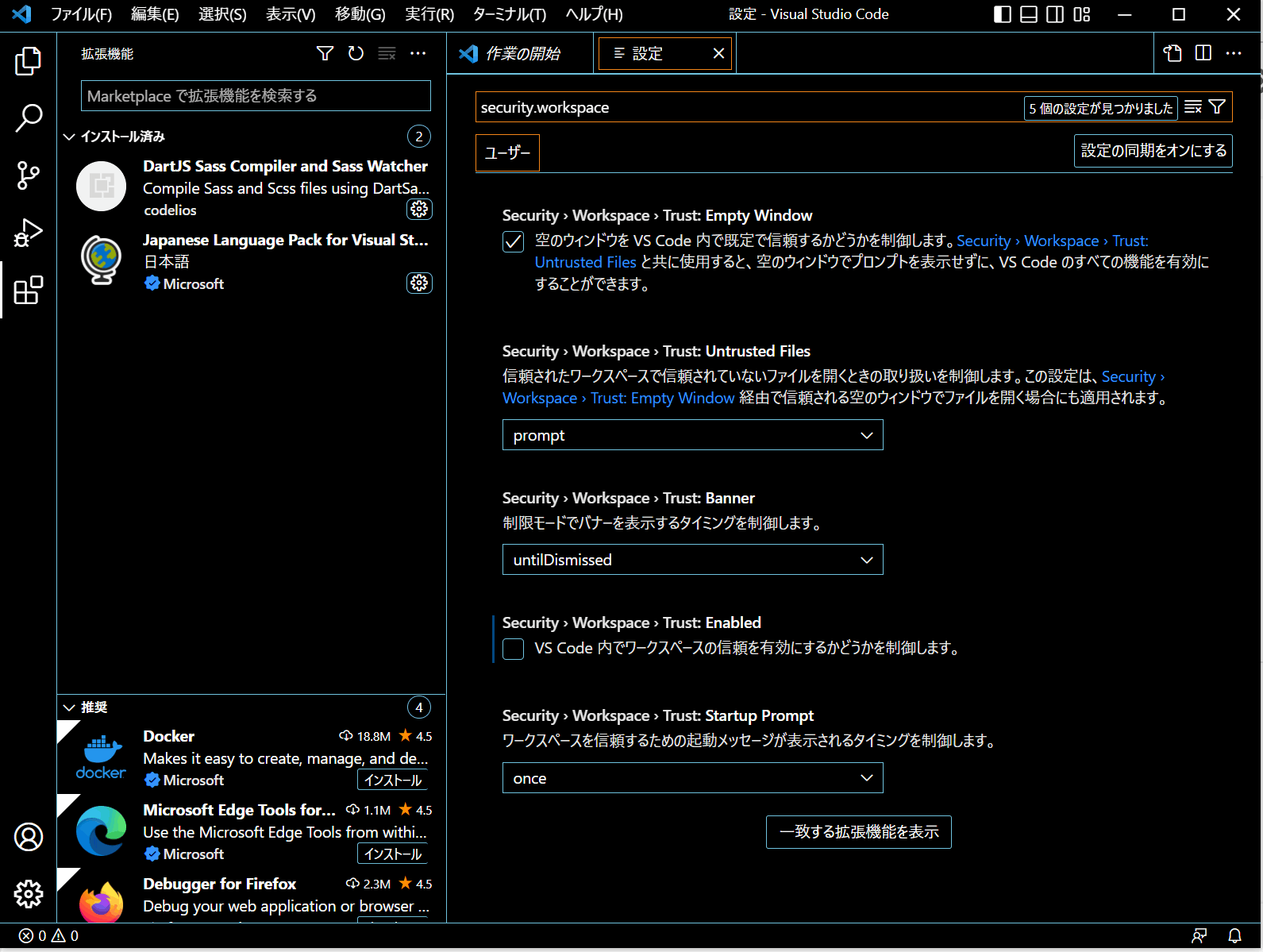Image resolution: width=1263 pixels, height=952 pixels.
Task: Switch to the 作業の開始 tab
Action: 520,53
